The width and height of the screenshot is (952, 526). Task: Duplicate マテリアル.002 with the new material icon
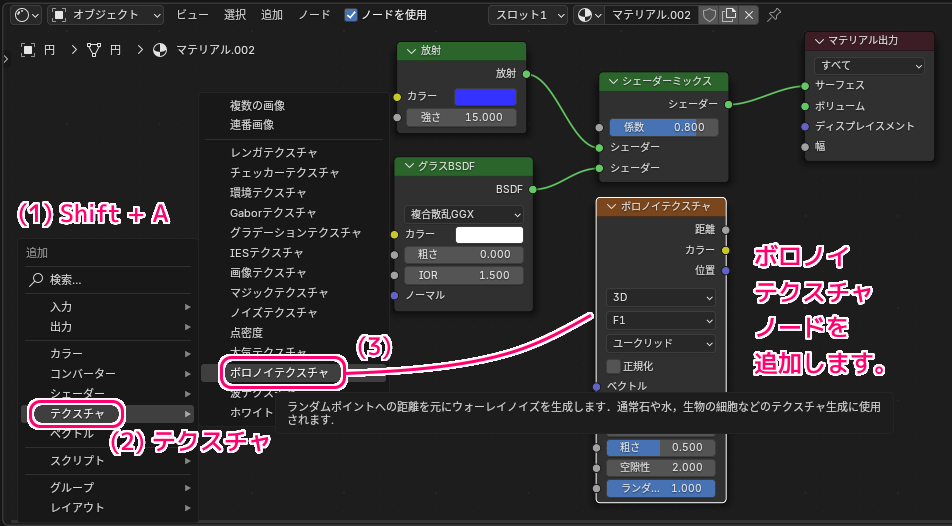[x=729, y=15]
